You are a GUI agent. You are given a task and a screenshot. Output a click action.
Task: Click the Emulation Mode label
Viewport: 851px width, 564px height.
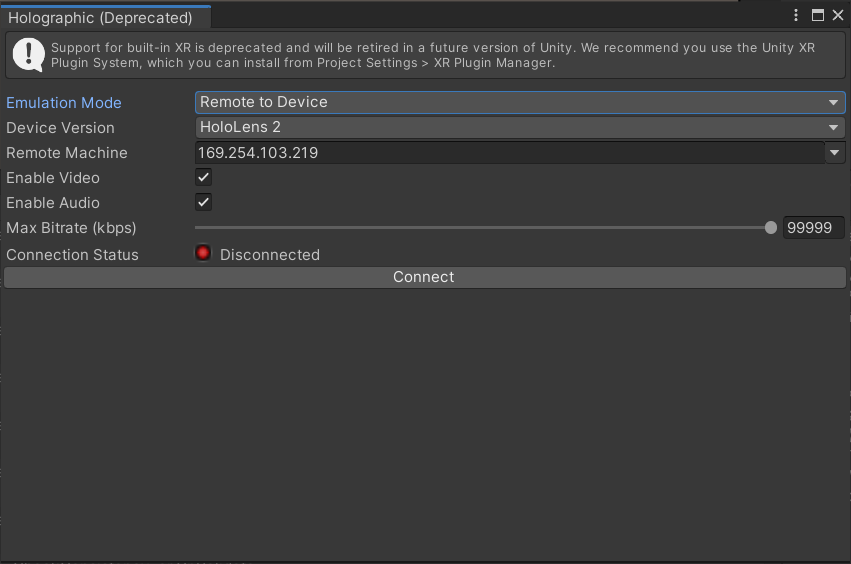pos(64,103)
